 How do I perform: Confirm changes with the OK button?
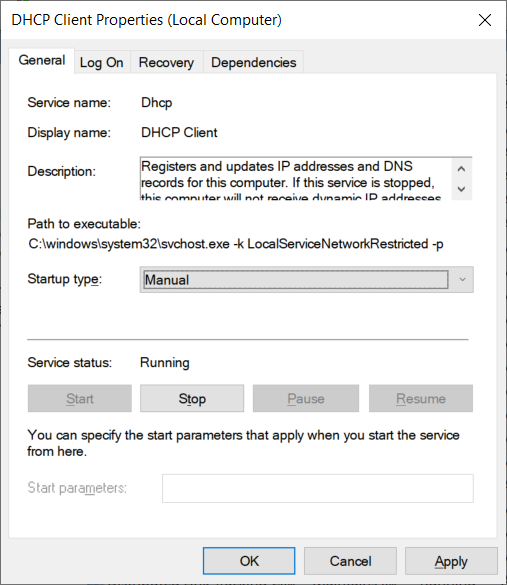coord(249,561)
